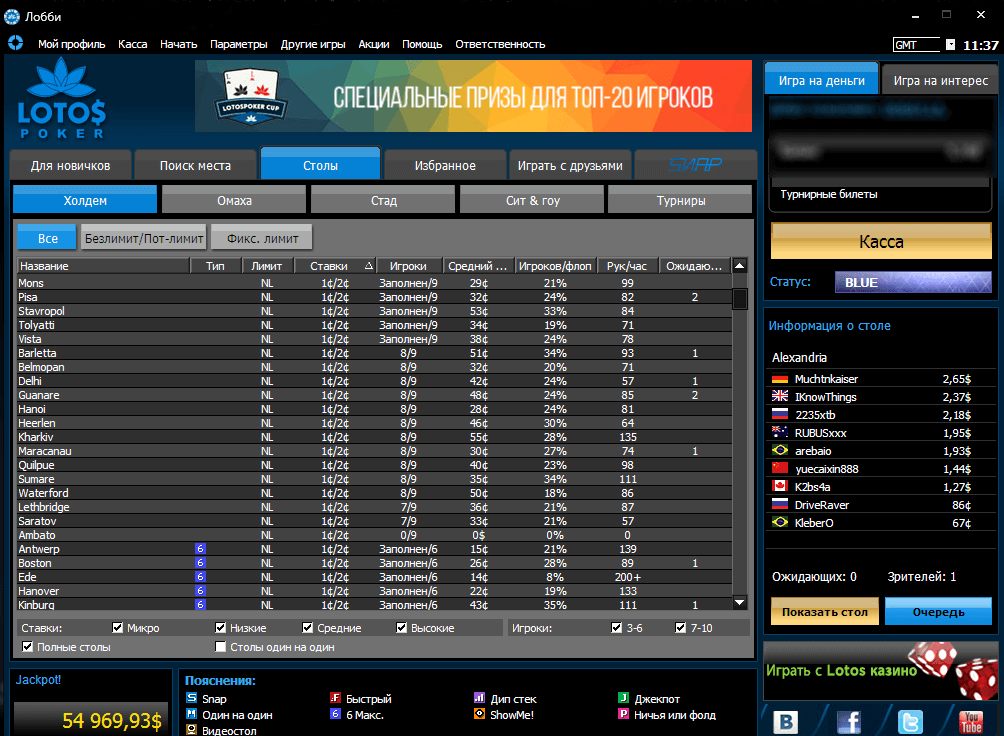This screenshot has height=736, width=1004.
Task: Open the Избранное tab
Action: (445, 165)
